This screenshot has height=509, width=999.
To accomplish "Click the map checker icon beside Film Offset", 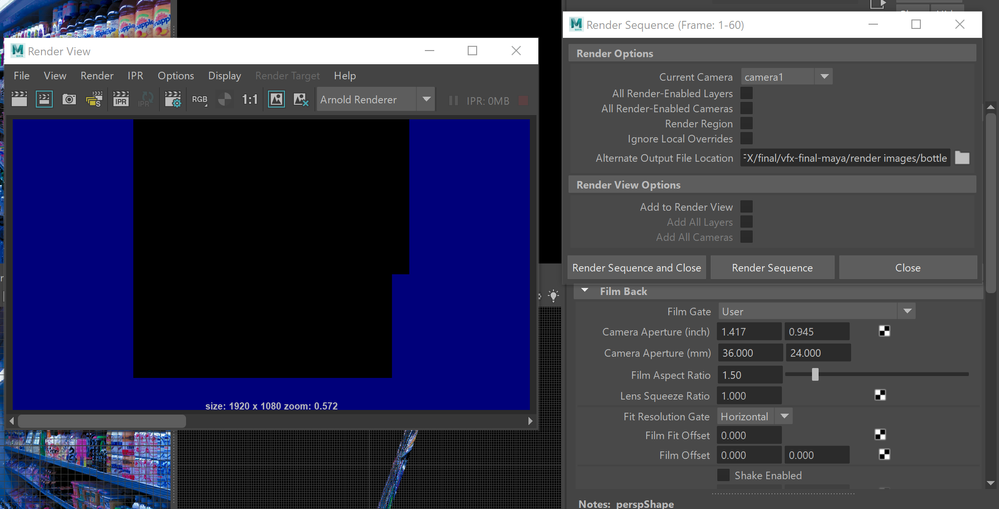I will pyautogui.click(x=884, y=455).
